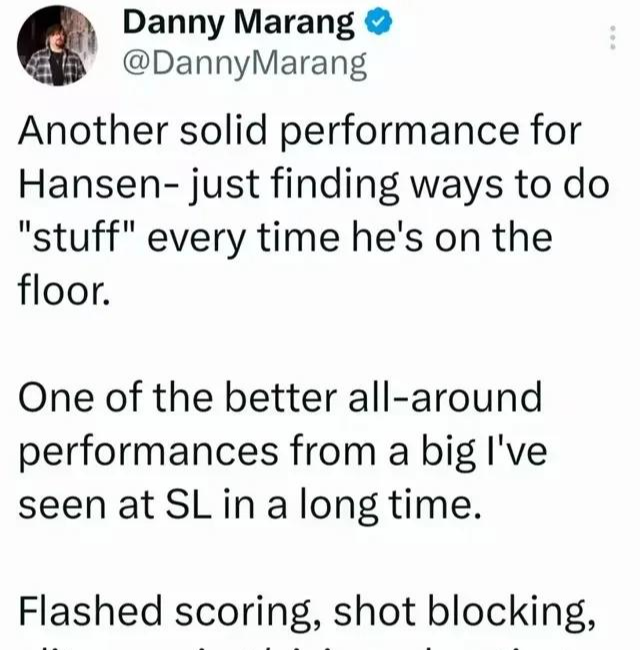The height and width of the screenshot is (650, 640).
Task: Click the line "Flashed scoring, shot blocking,"
Action: 307,613
